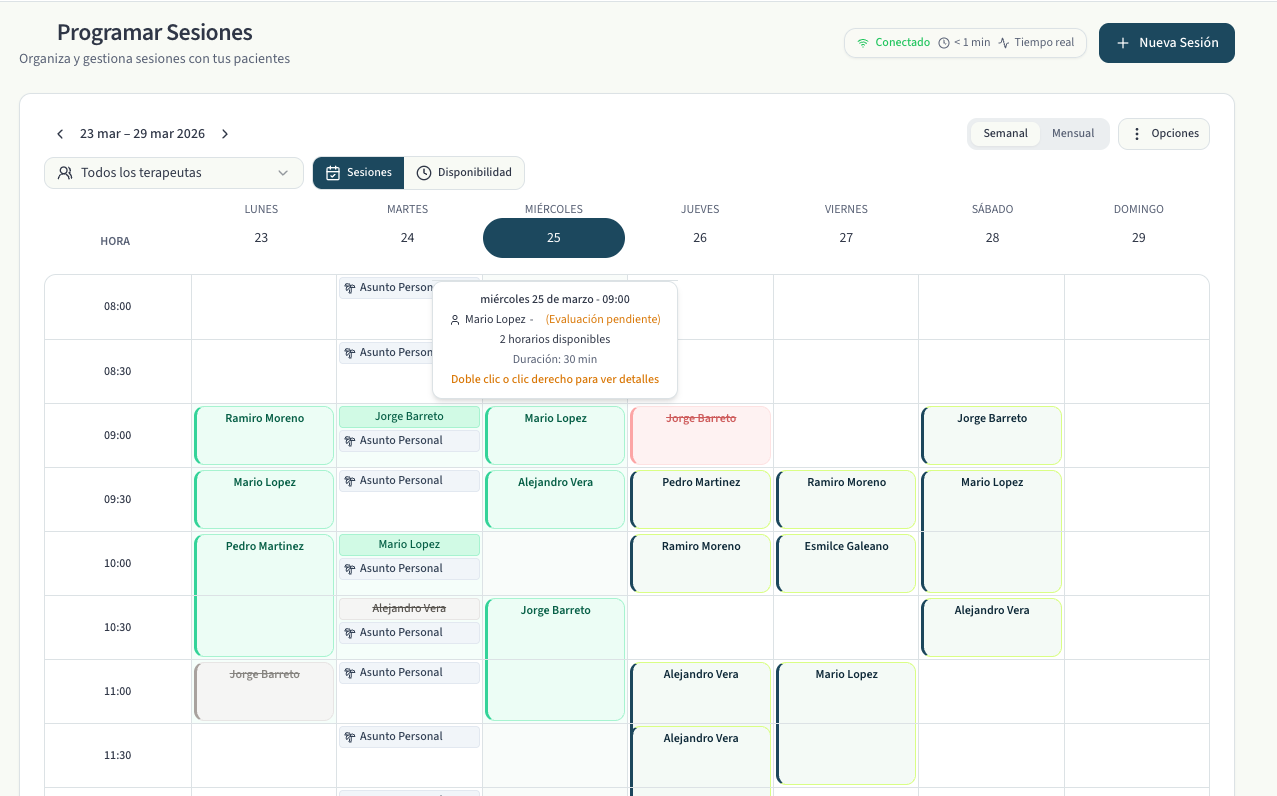Click the red cancelled Jorge Barreto session Thursday
The width and height of the screenshot is (1277, 796).
tap(700, 435)
